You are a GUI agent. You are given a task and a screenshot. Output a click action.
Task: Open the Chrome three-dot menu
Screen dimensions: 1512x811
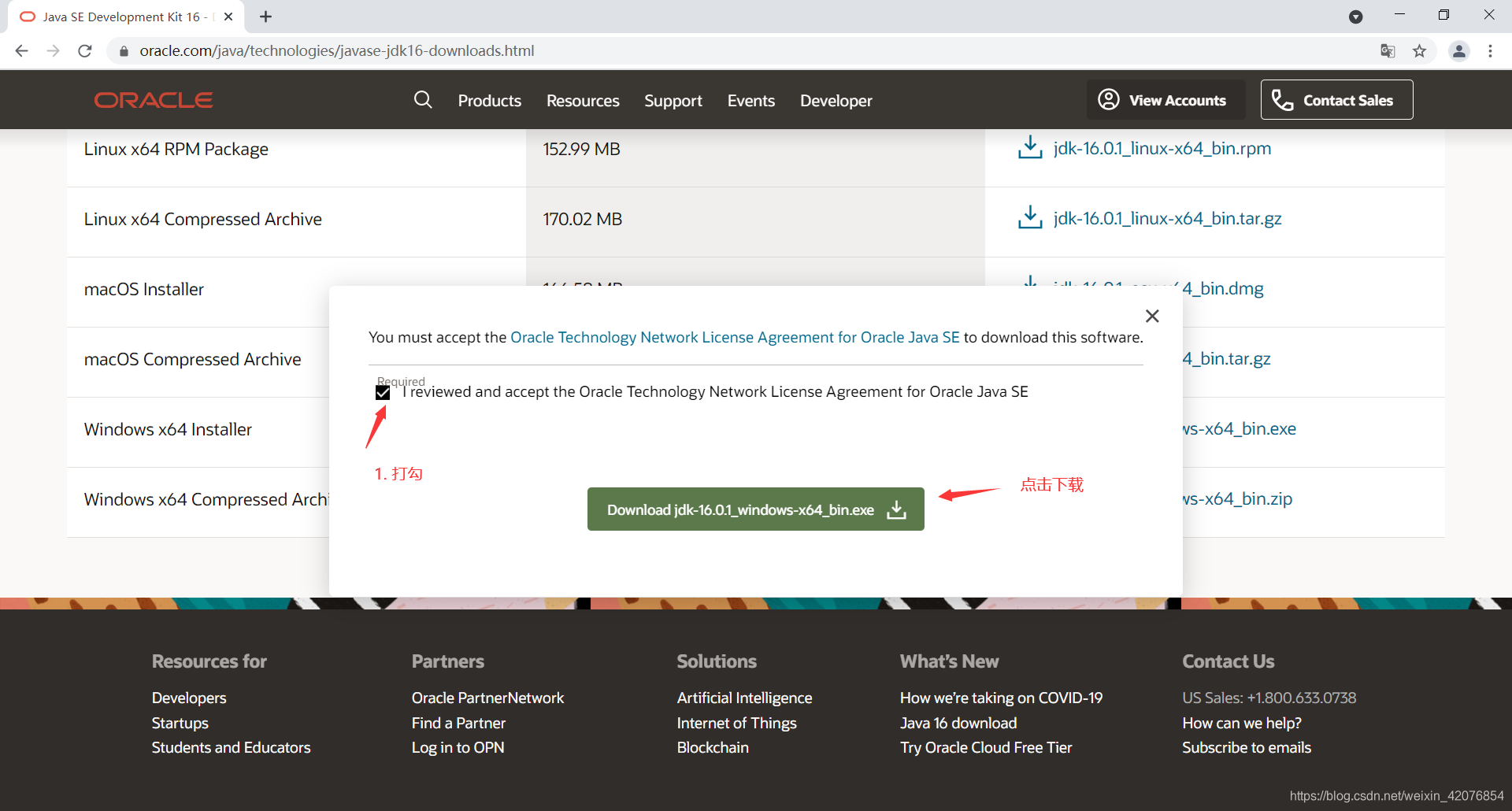1490,51
